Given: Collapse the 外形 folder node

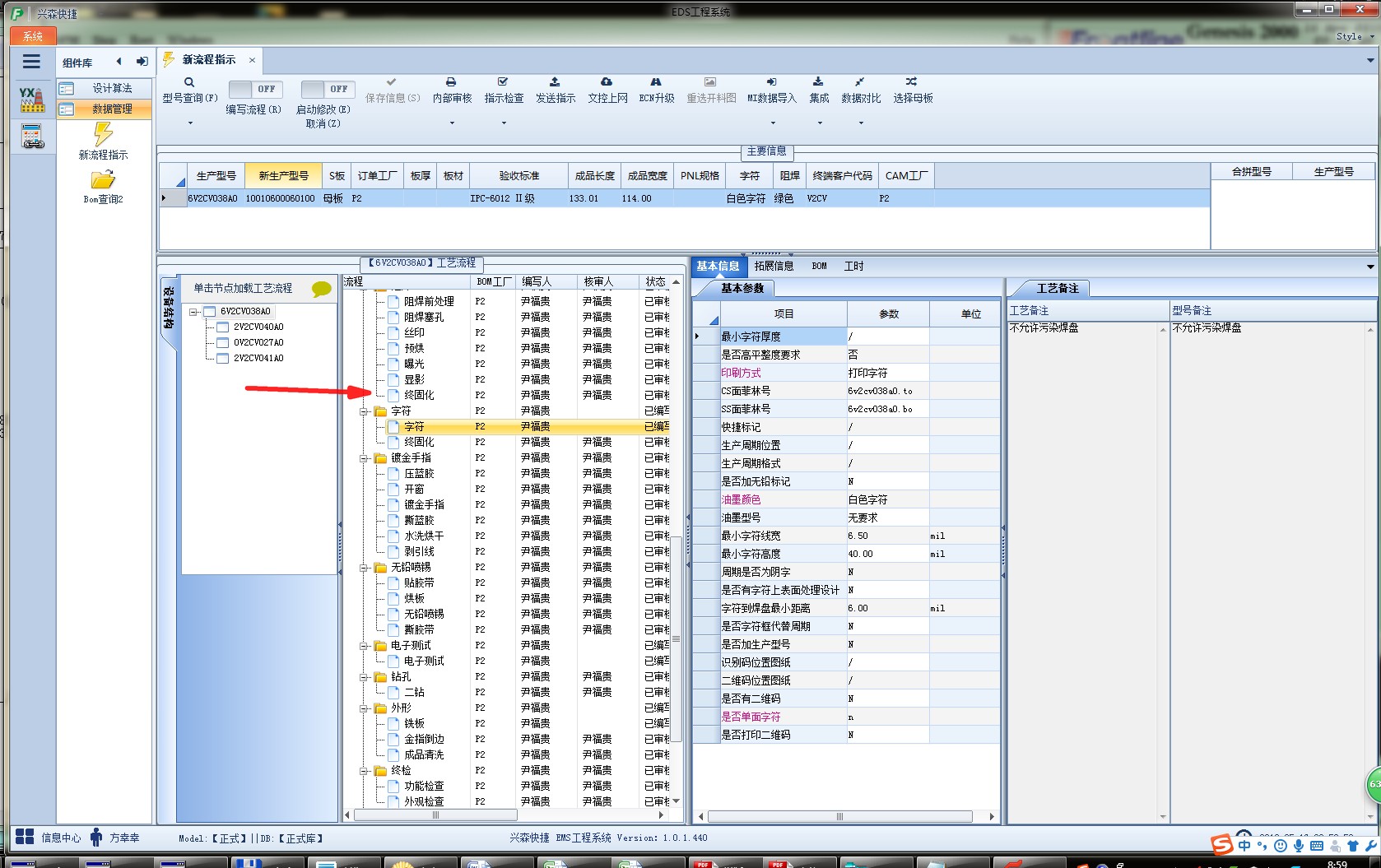Looking at the screenshot, I should tap(364, 708).
